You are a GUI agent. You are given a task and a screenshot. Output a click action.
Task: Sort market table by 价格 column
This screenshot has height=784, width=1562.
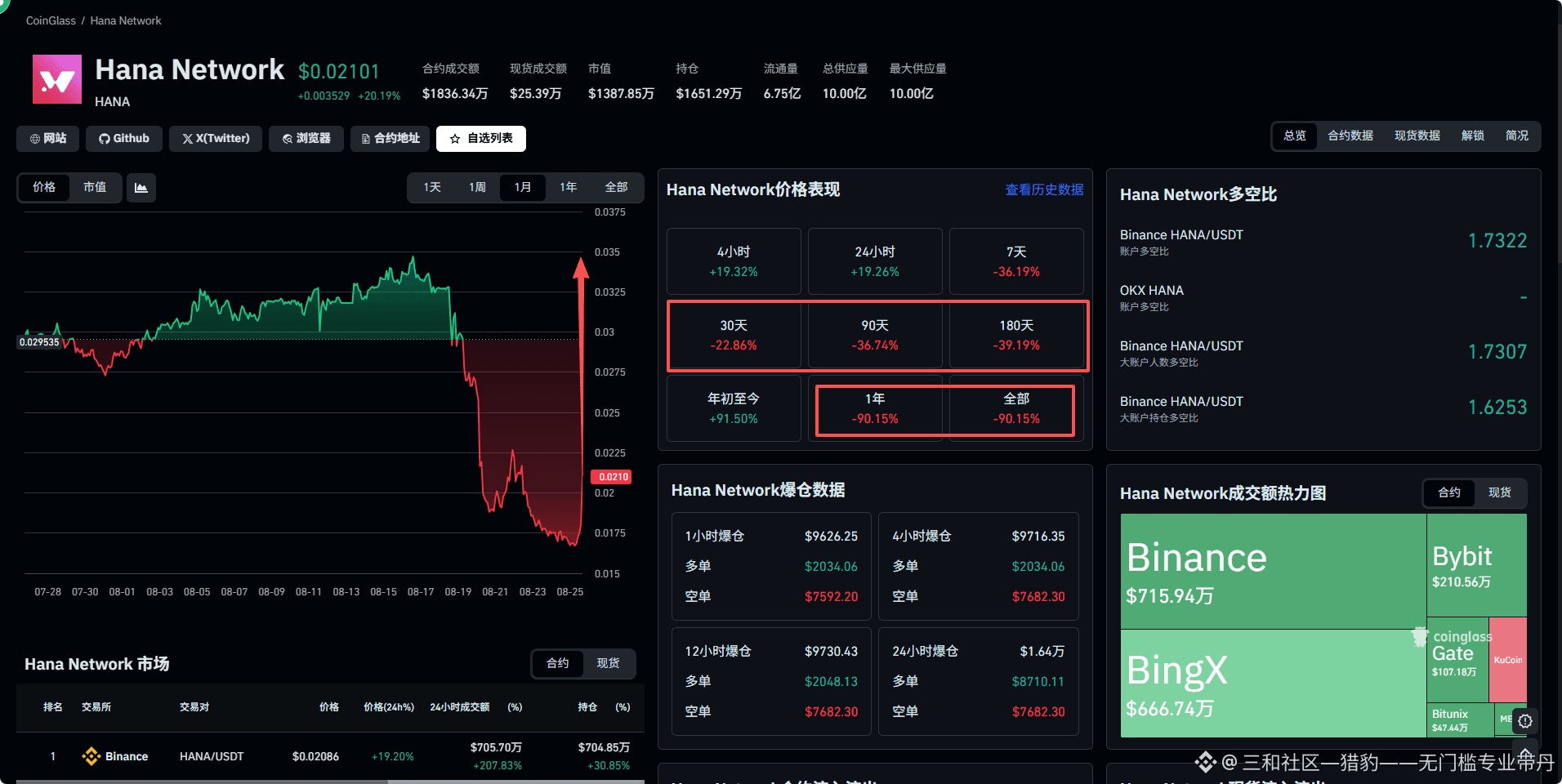[x=329, y=707]
